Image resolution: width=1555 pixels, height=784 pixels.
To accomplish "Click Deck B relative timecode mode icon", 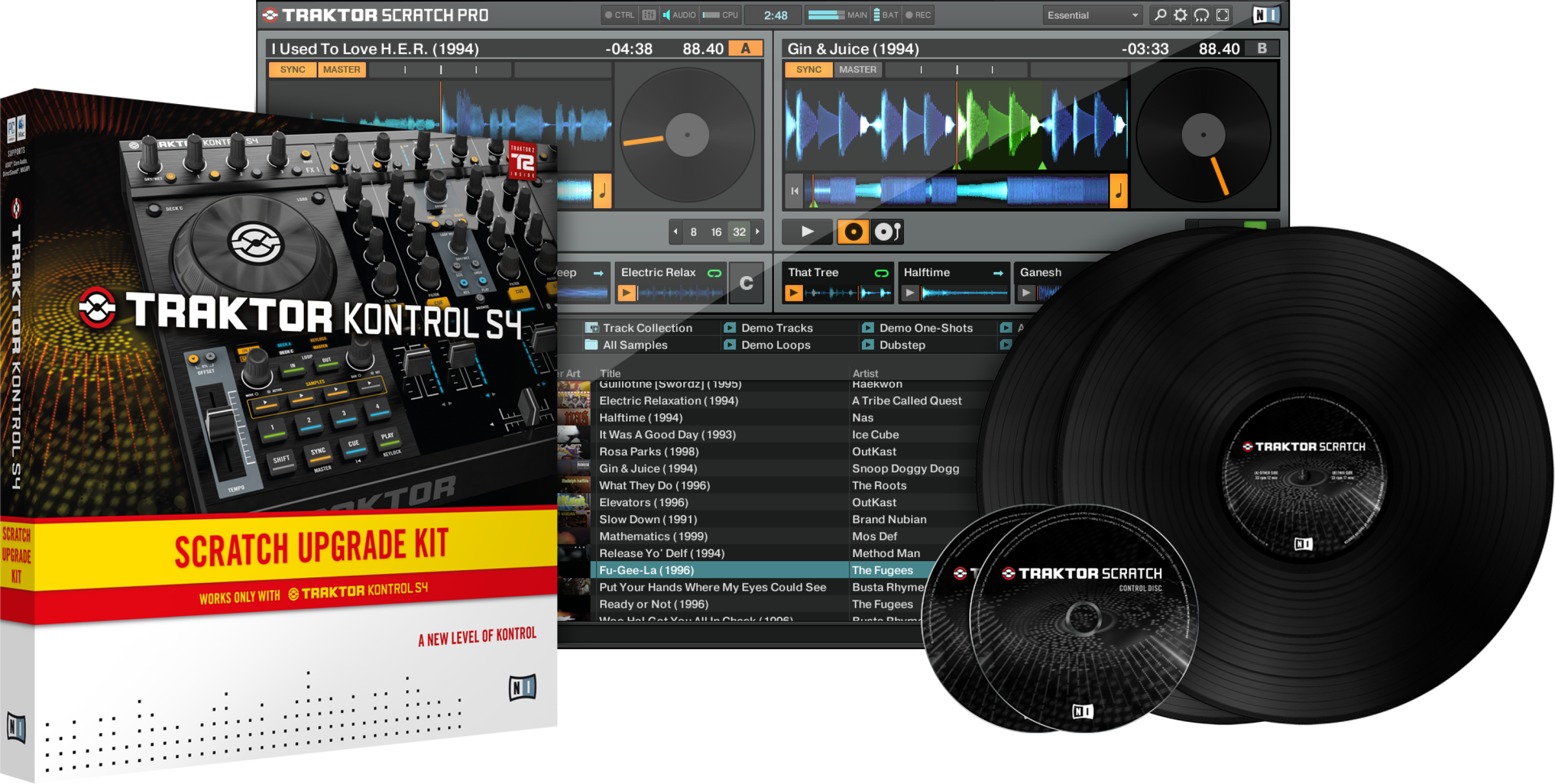I will pos(887,232).
